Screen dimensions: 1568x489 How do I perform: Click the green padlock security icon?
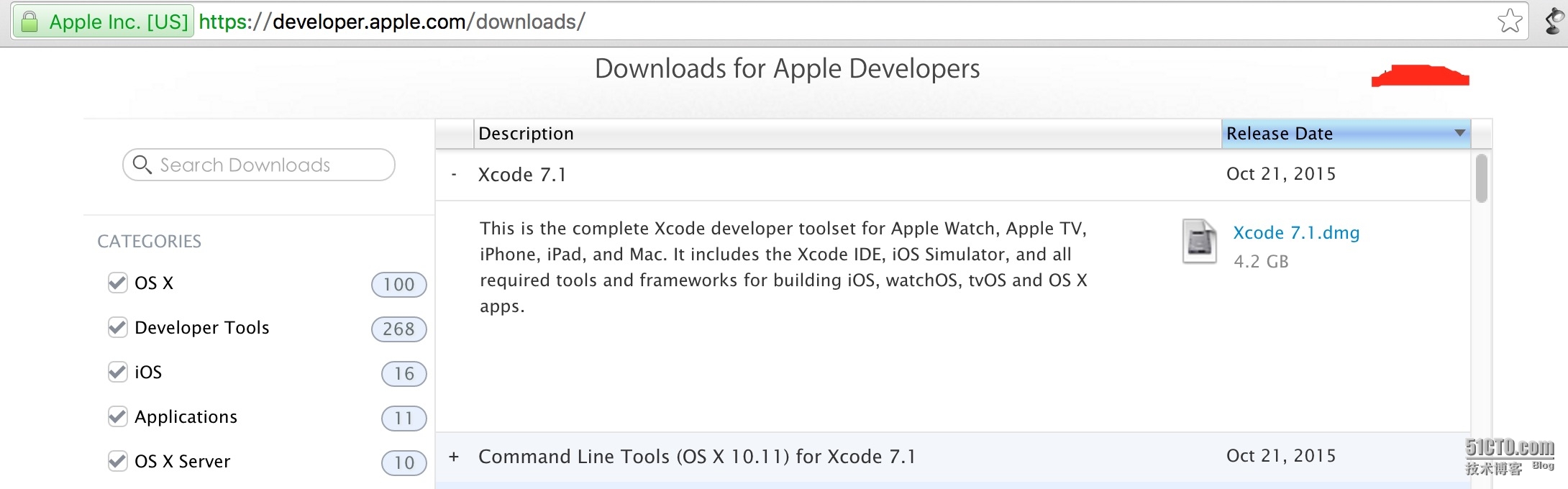pyautogui.click(x=29, y=22)
